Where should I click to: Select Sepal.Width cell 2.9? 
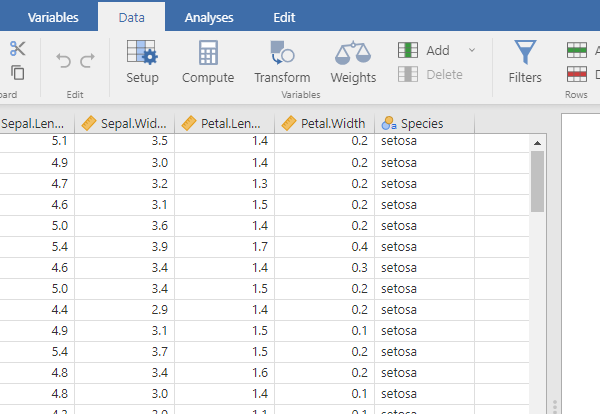124,310
